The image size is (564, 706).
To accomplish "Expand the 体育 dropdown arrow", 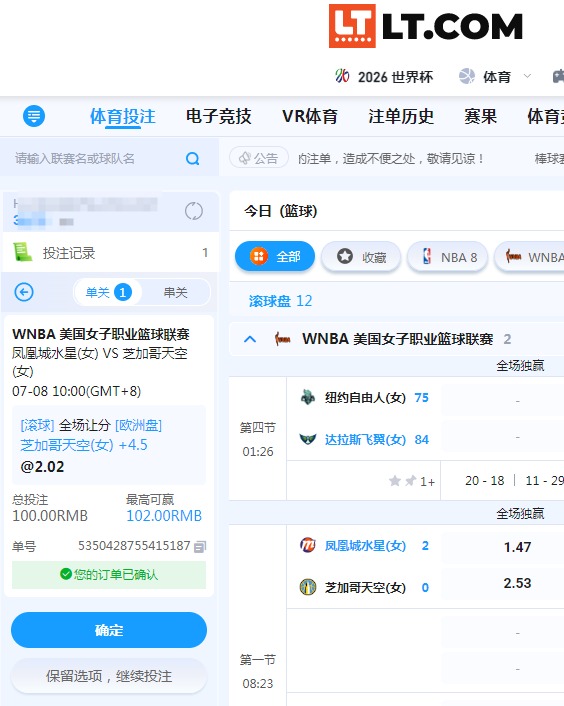I will point(527,76).
